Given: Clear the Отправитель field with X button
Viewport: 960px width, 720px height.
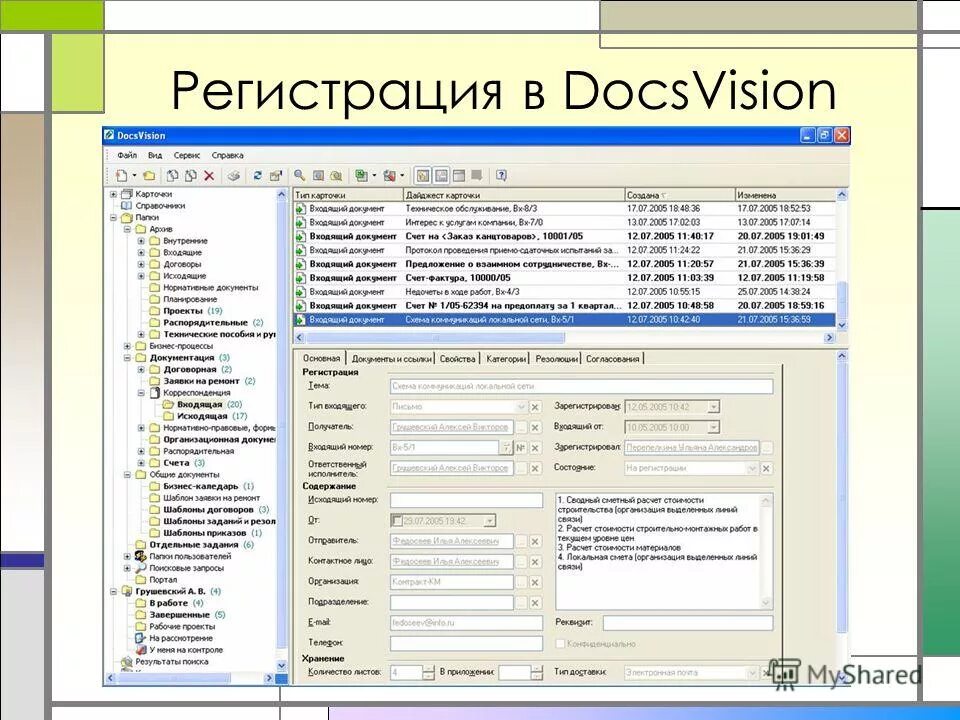Looking at the screenshot, I should pos(535,541).
